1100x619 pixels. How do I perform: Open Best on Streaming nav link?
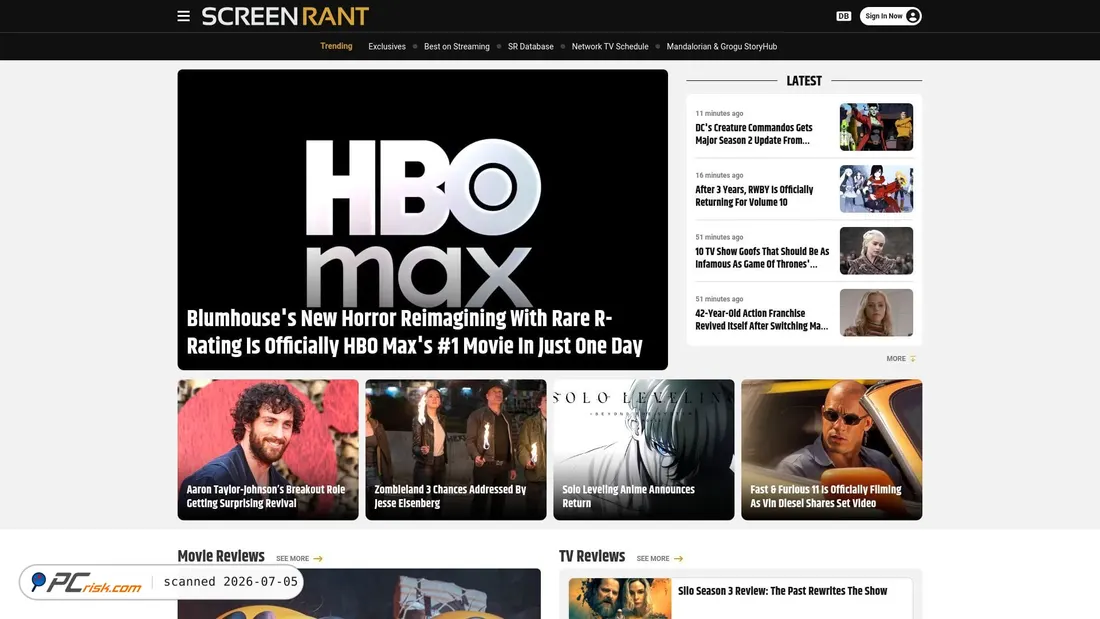(x=457, y=47)
